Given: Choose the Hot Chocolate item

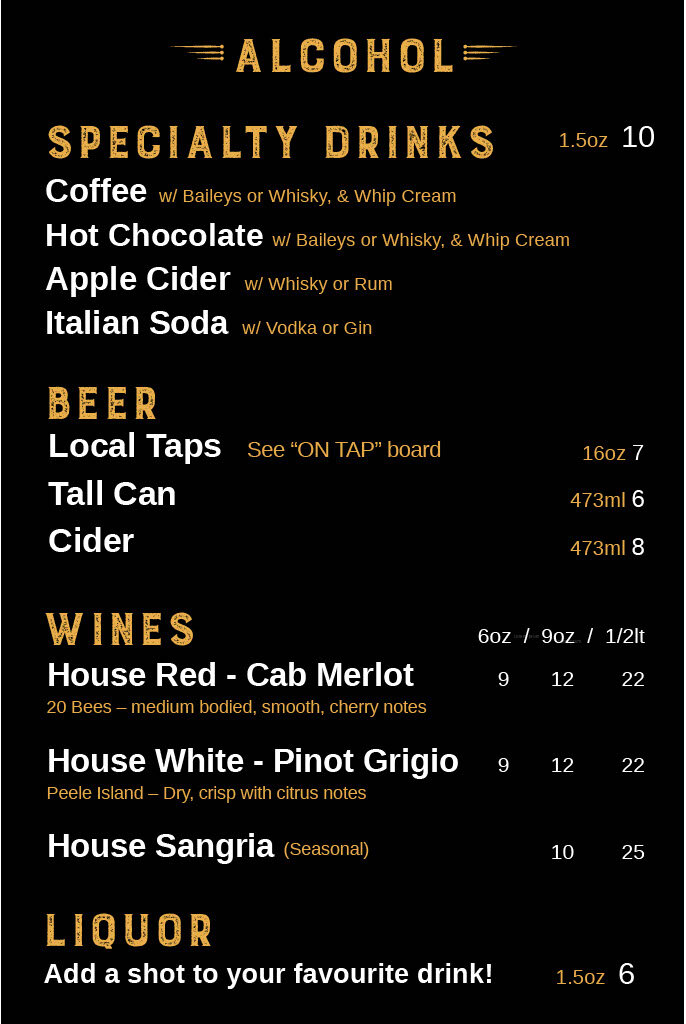Looking at the screenshot, I should click(x=154, y=235).
